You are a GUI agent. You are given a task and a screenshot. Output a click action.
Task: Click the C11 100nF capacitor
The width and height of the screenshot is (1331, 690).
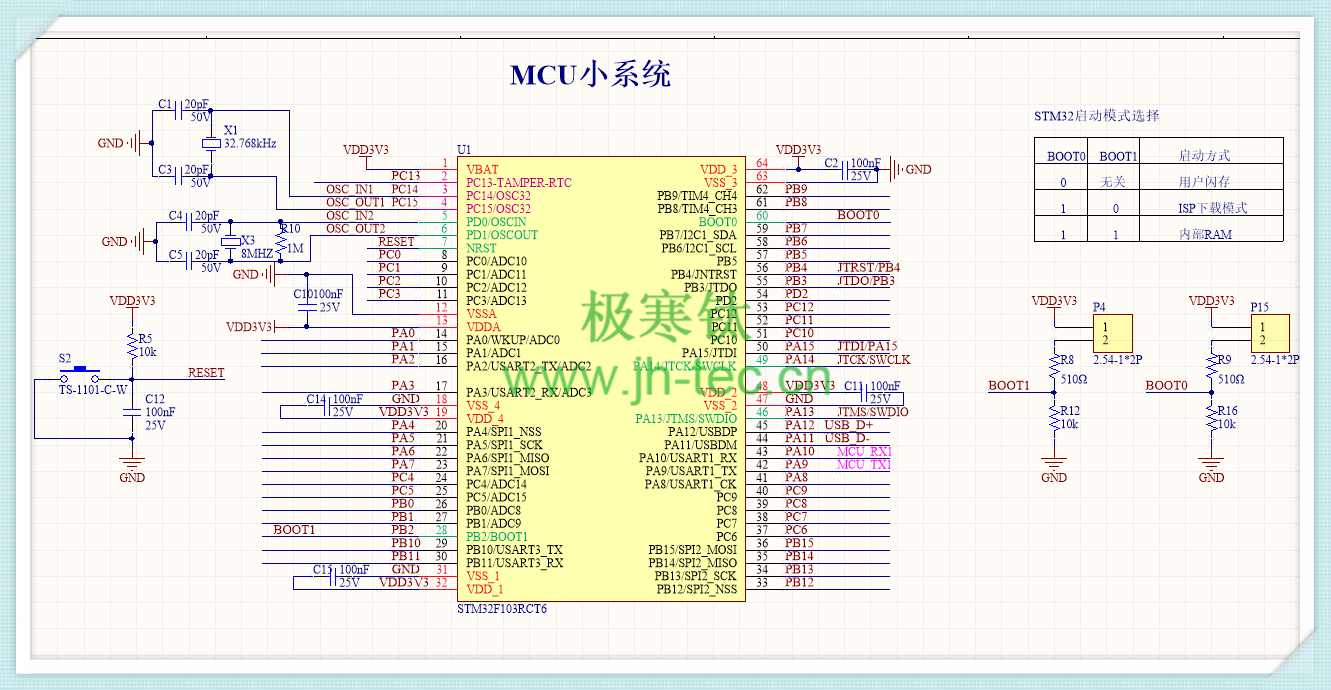[x=866, y=392]
